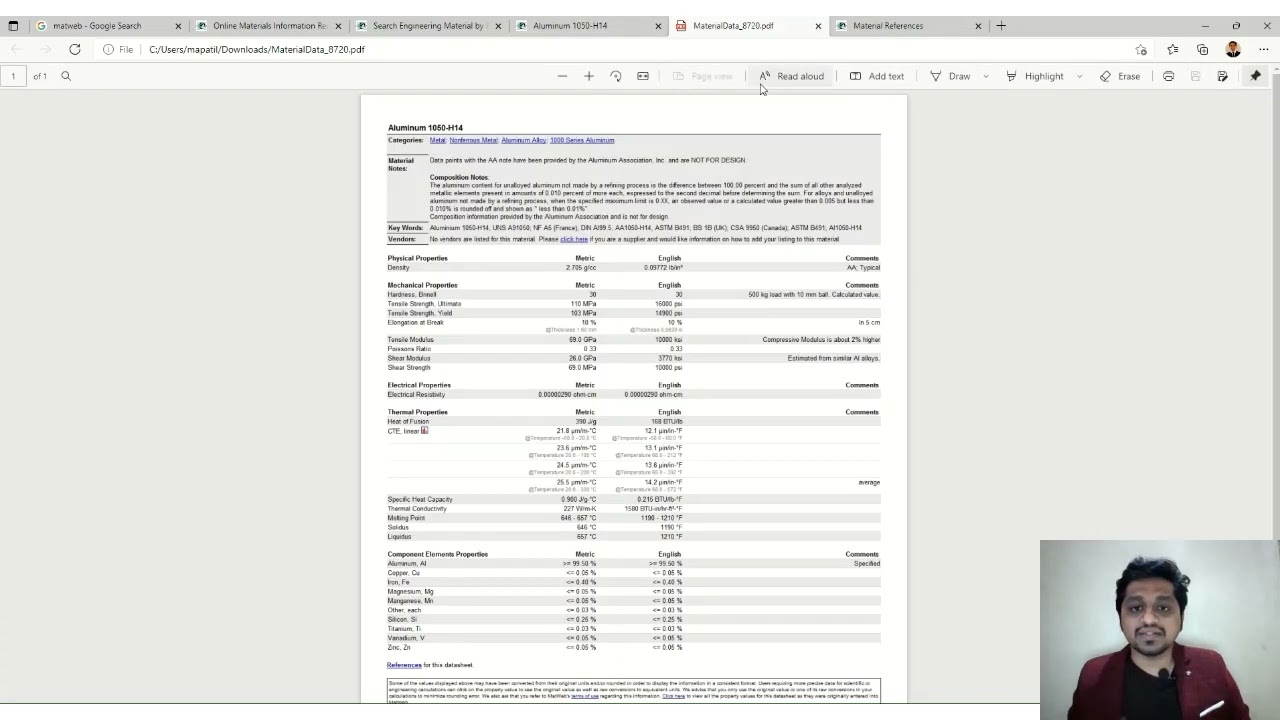1280x720 pixels.
Task: Click the PDF search magnifier icon
Action: (66, 76)
